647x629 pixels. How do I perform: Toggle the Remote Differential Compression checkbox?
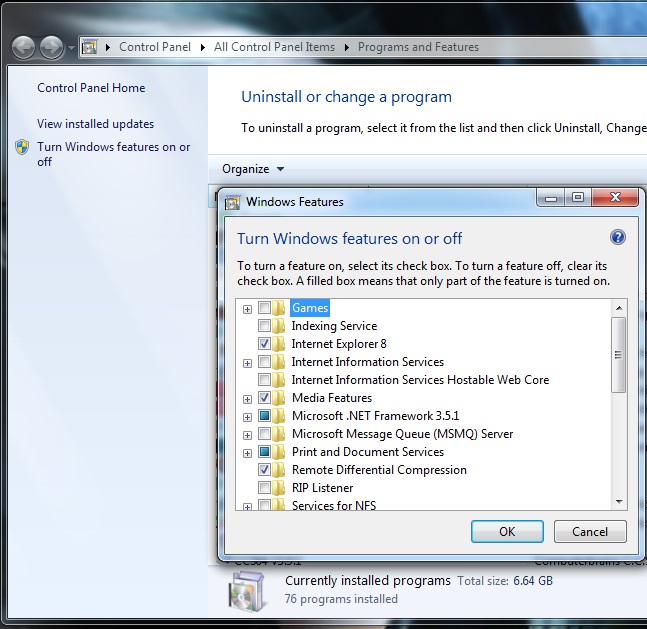[x=264, y=470]
